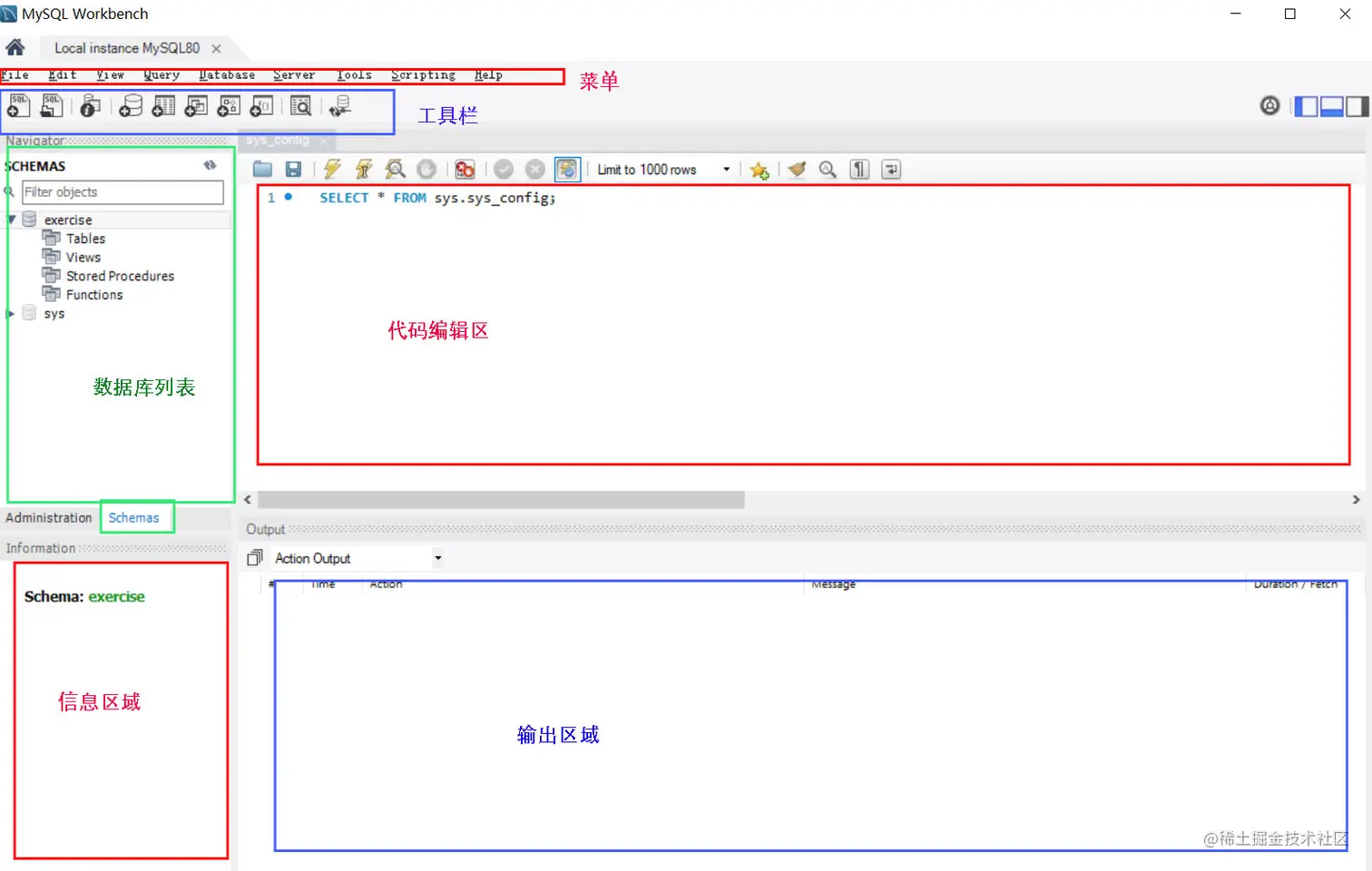The height and width of the screenshot is (871, 1372).
Task: Stop query execution hand icon
Action: [x=426, y=169]
